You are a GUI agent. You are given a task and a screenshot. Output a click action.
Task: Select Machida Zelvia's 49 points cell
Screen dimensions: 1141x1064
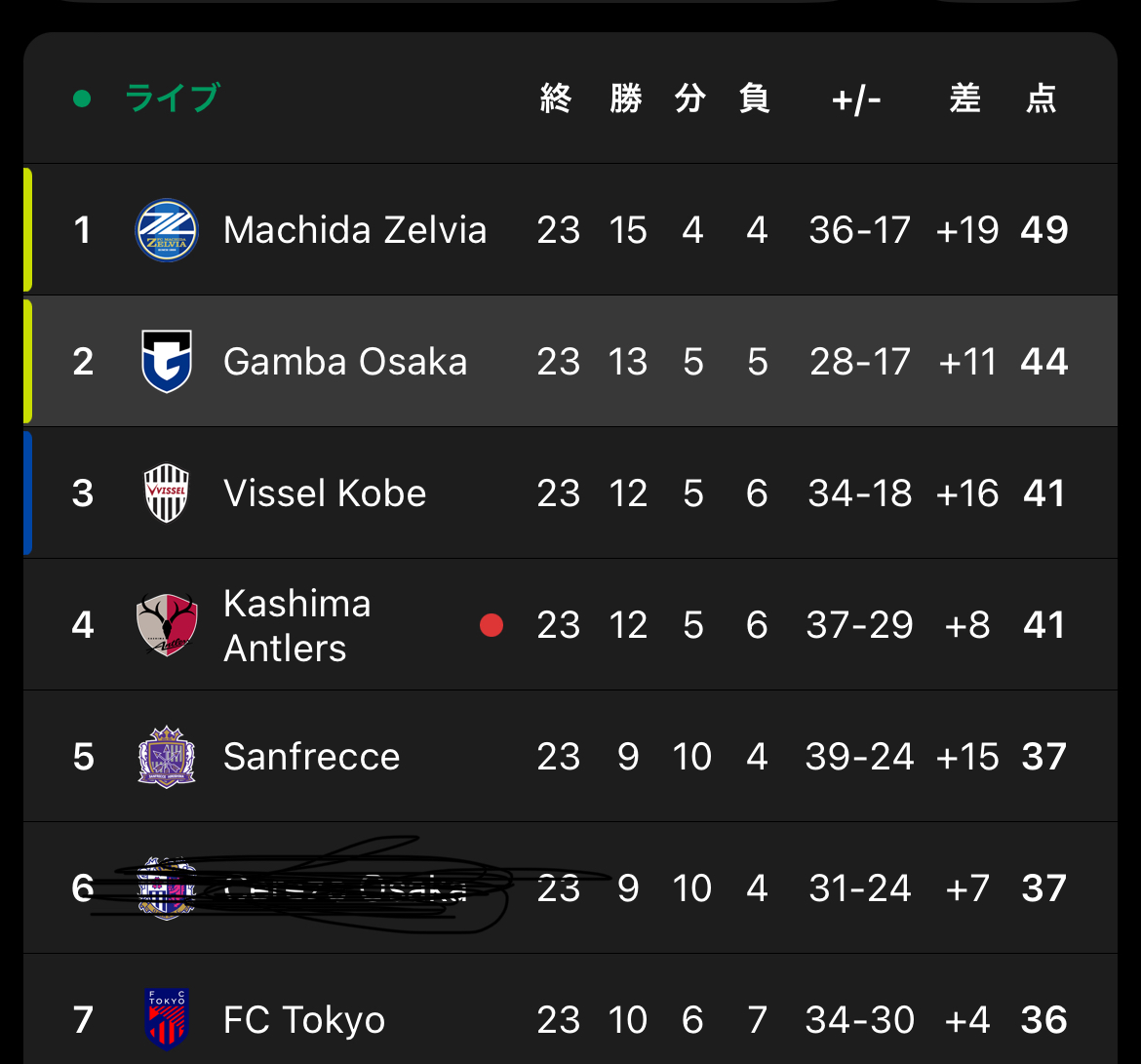[1044, 230]
